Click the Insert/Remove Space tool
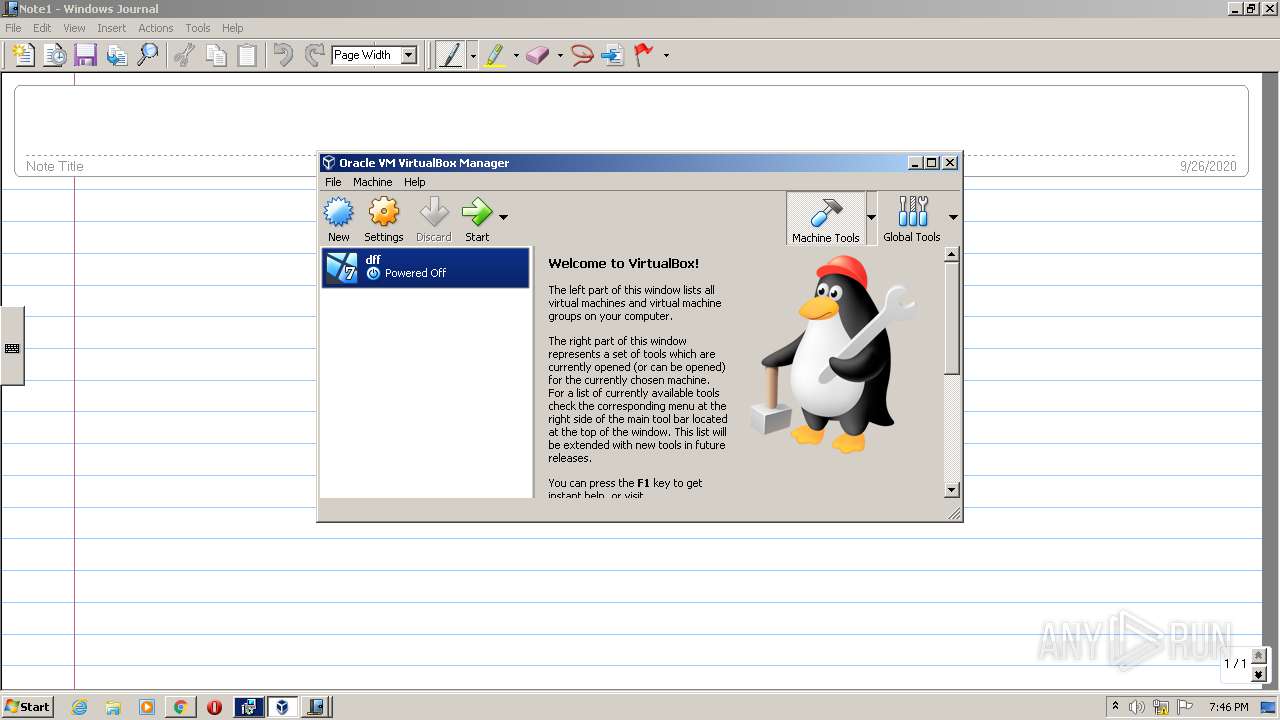 click(x=613, y=55)
